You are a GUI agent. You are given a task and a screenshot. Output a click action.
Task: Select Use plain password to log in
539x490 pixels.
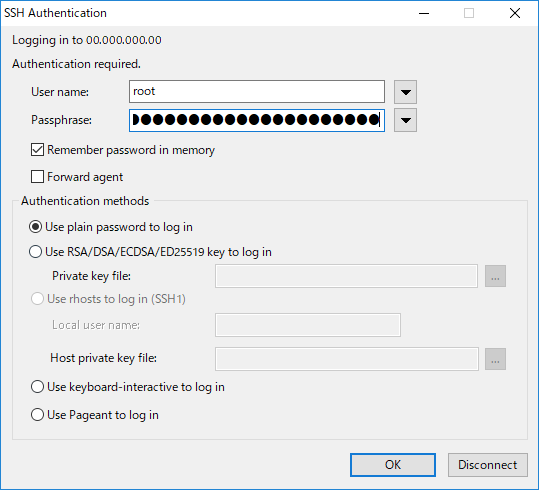tap(35, 227)
